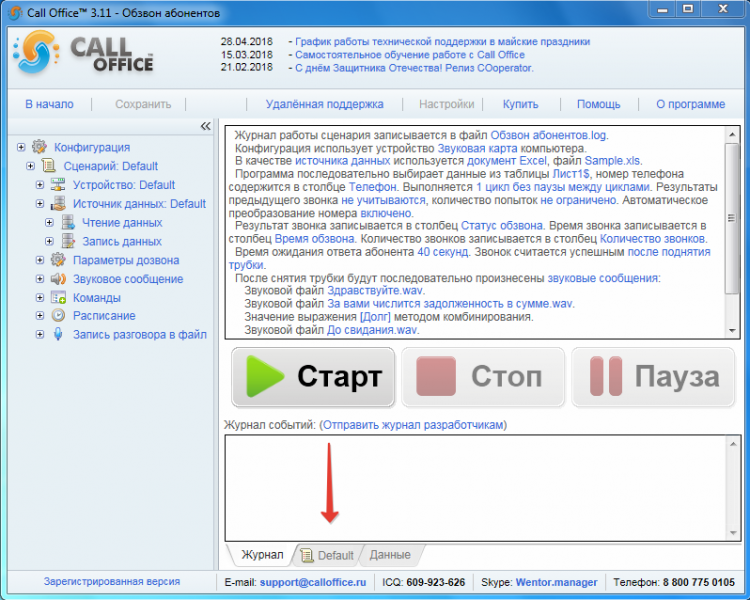Open Самостоятельное обучение работе с Call Office
The width and height of the screenshot is (750, 600).
(410, 55)
